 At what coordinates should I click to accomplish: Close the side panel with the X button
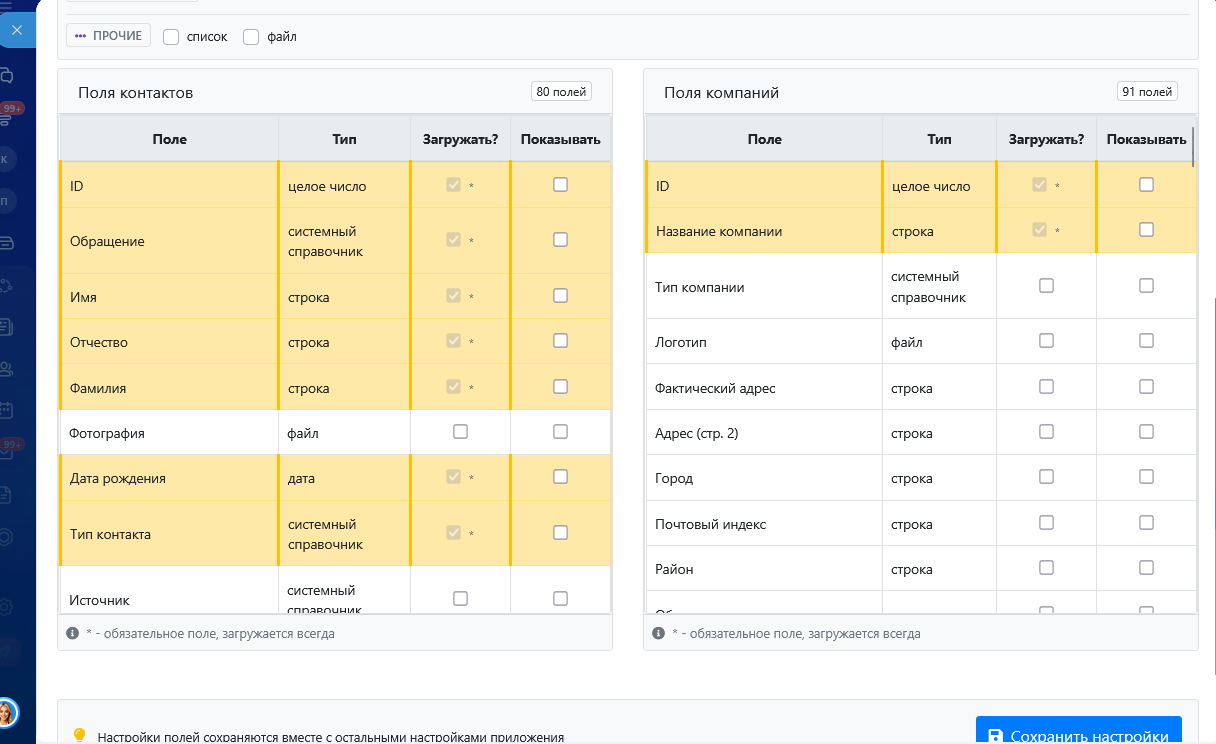17,31
